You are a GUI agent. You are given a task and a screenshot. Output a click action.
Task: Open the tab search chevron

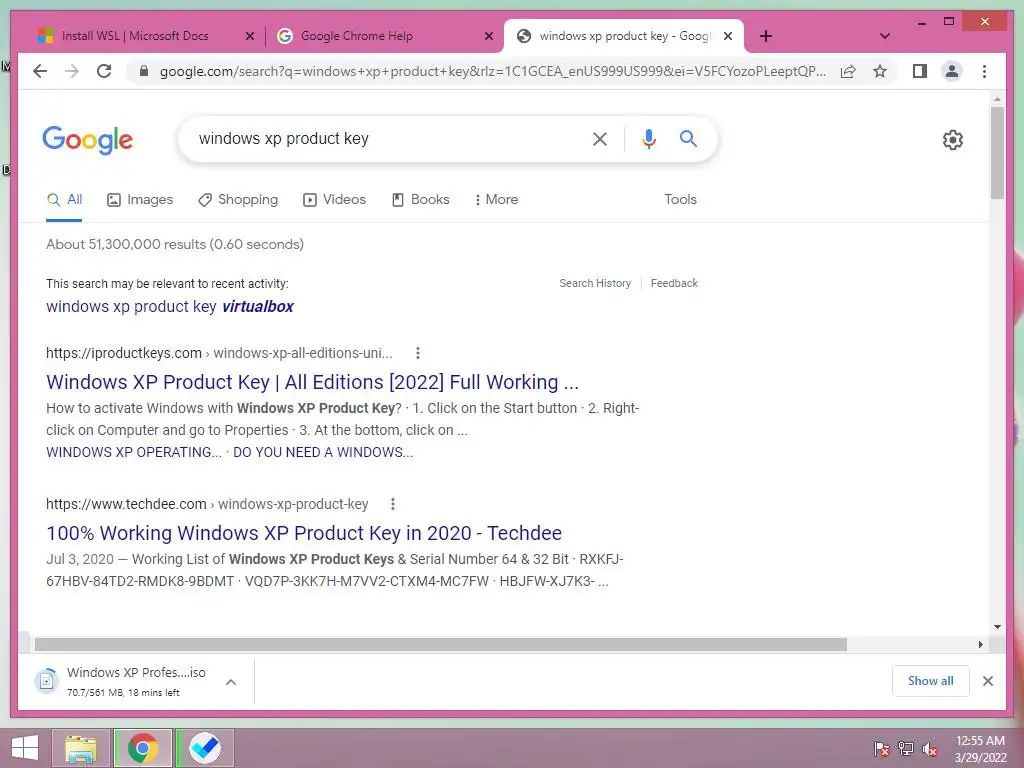click(884, 36)
